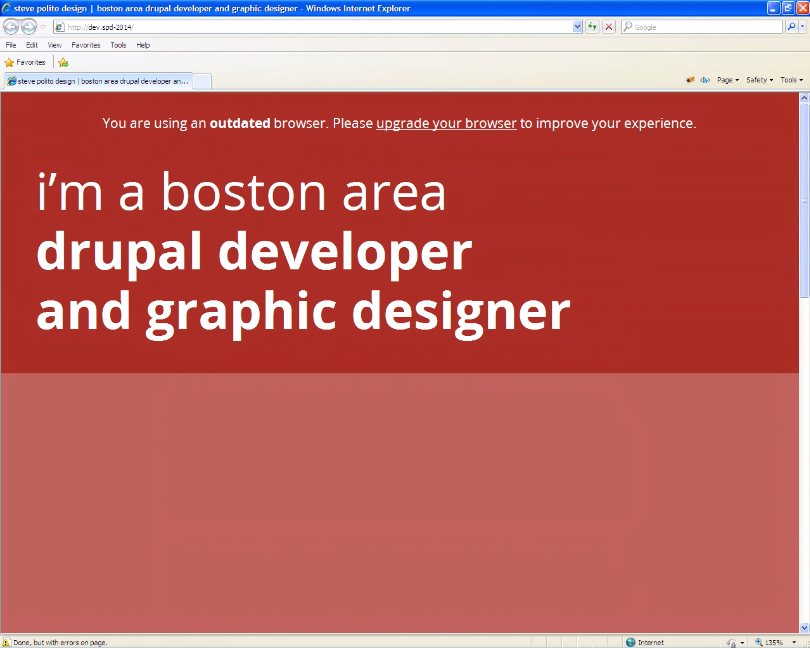This screenshot has height=648, width=810.
Task: Click the Add to Favorites Bar icon
Action: (63, 63)
